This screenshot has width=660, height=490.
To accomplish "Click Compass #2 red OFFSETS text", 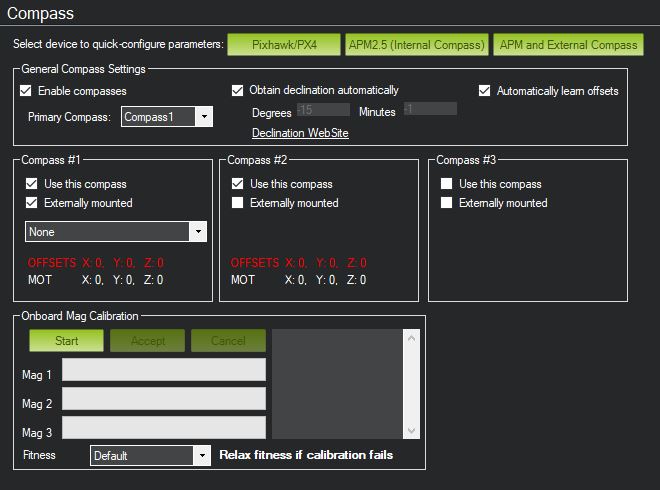I will pyautogui.click(x=298, y=263).
